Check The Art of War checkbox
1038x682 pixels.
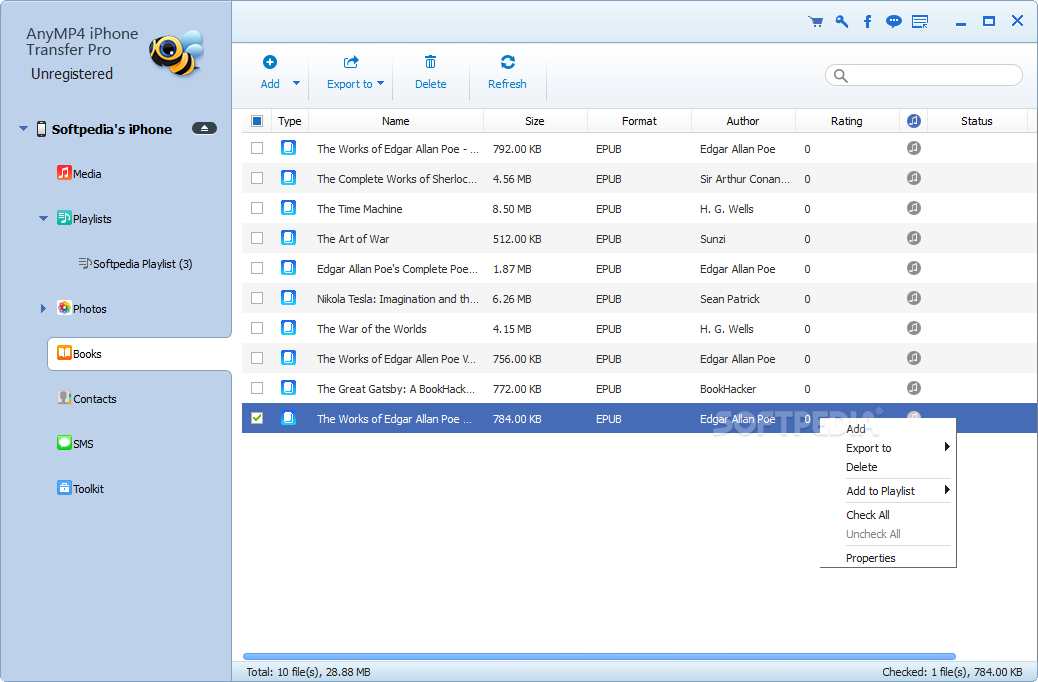[x=257, y=238]
